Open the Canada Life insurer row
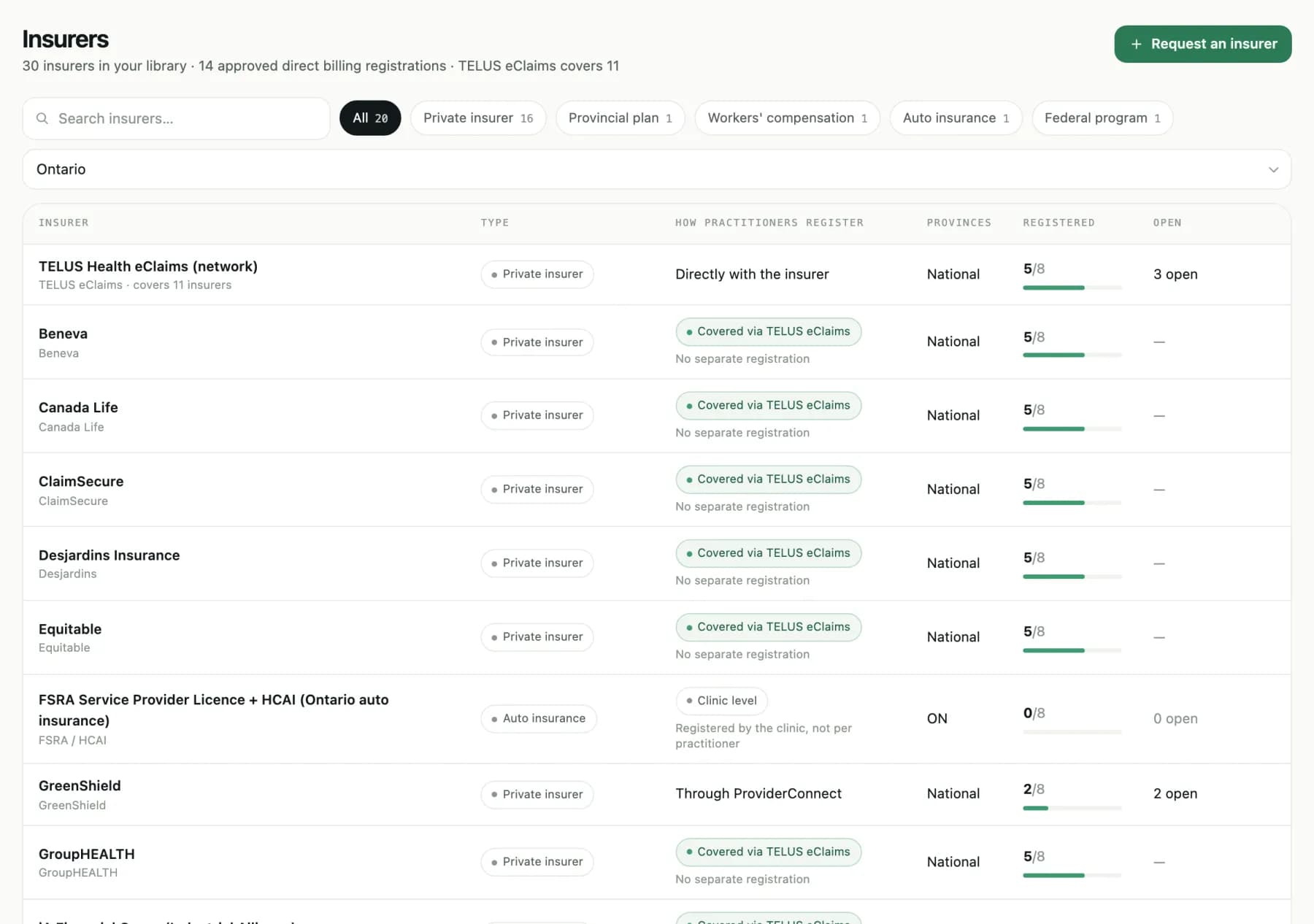 pos(656,416)
